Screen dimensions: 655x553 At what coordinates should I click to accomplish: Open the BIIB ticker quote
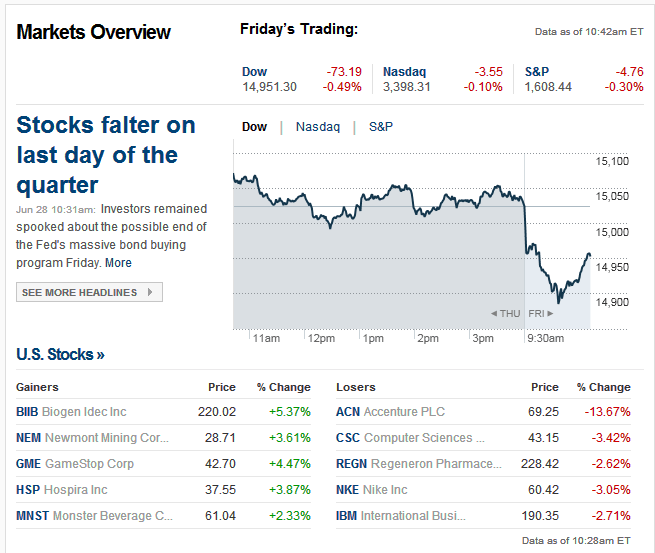coord(27,412)
